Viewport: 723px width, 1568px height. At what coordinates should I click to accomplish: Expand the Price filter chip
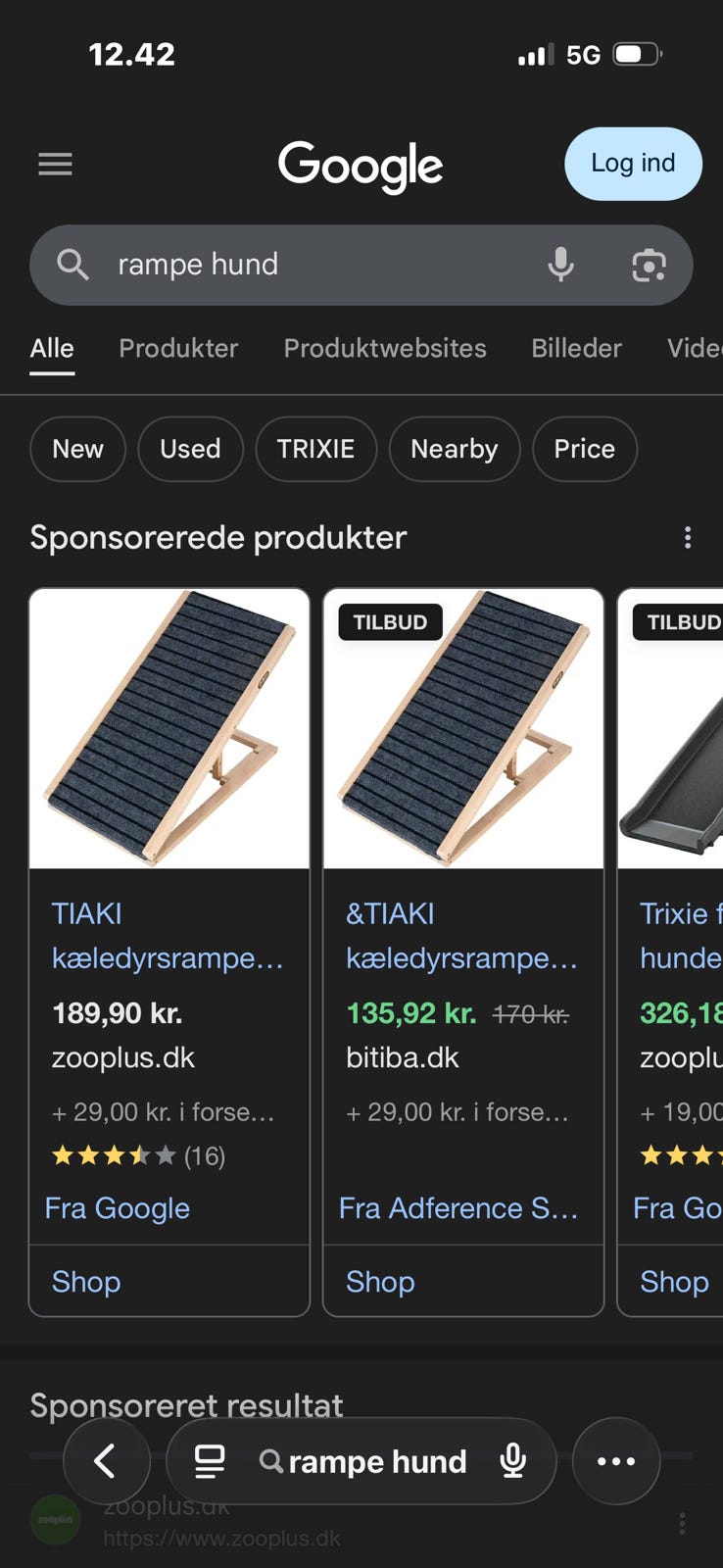point(584,449)
